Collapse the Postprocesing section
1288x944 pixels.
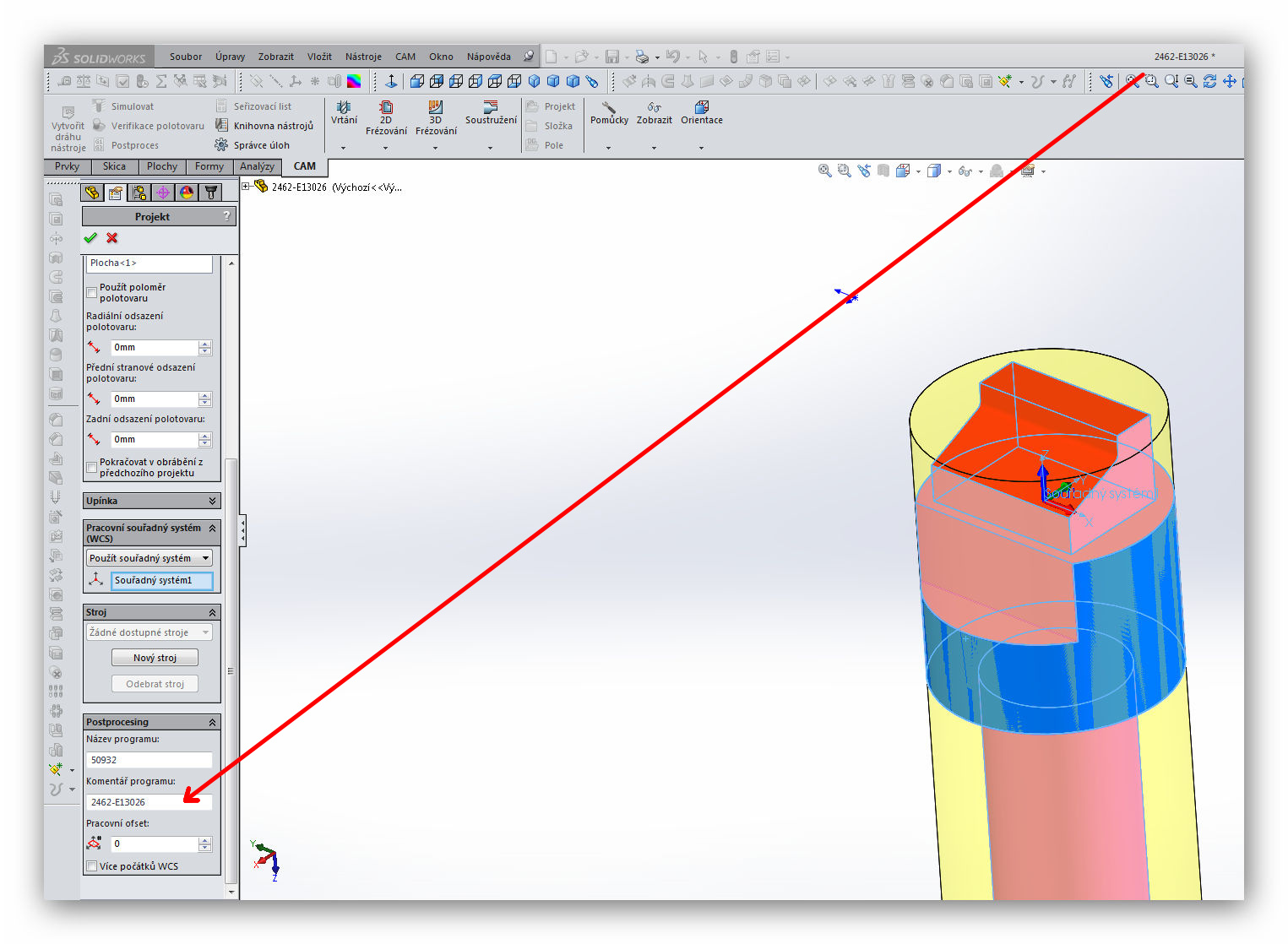pos(212,722)
